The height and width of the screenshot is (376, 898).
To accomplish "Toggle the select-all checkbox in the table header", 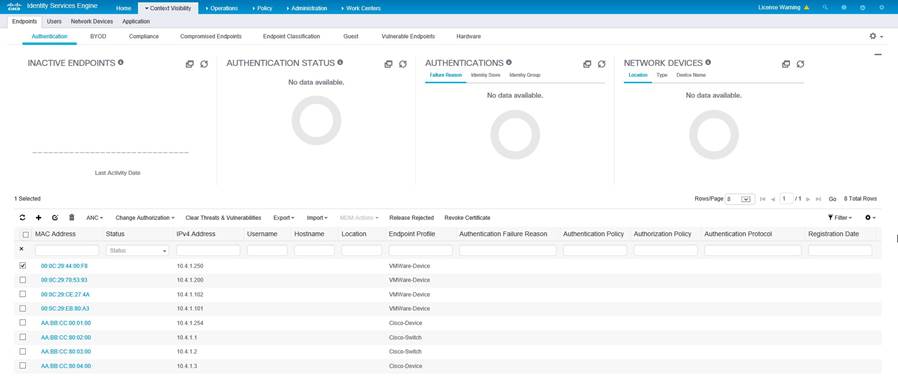I will pyautogui.click(x=25, y=235).
